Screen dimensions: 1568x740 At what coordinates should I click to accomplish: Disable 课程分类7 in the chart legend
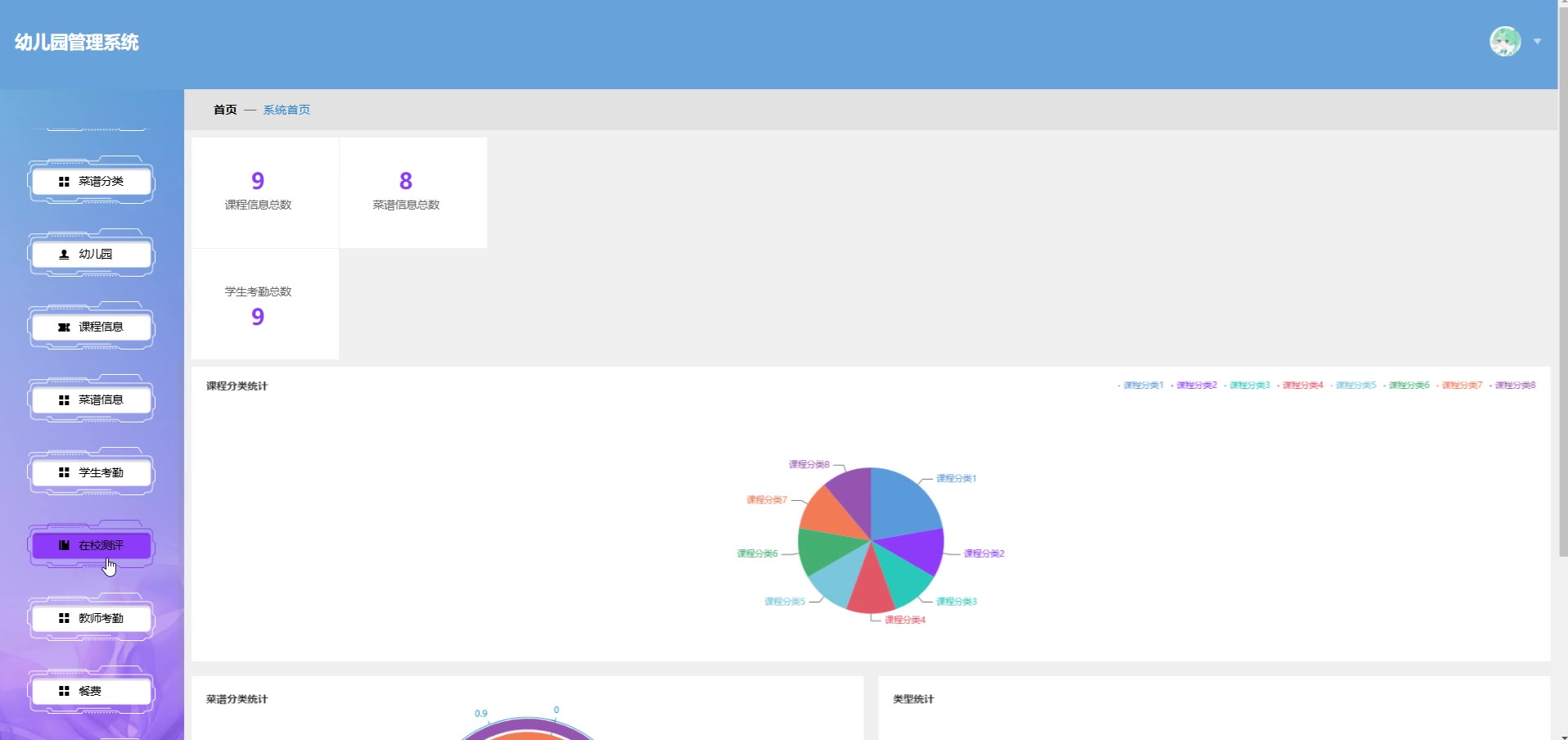pos(1460,386)
